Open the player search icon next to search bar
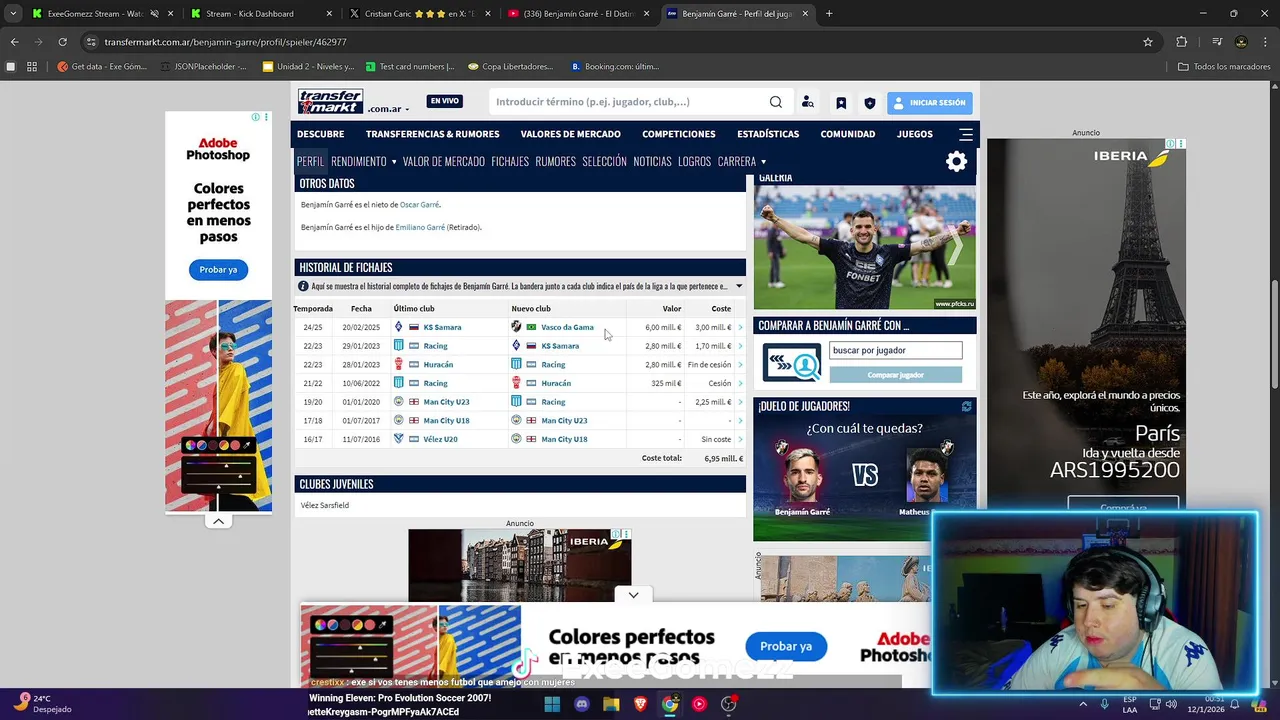 [x=808, y=102]
